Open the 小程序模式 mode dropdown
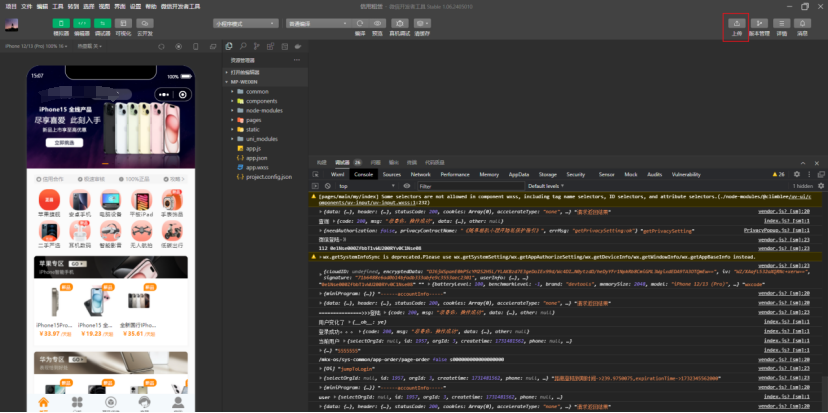Viewport: 828px width, 413px height. coord(246,23)
